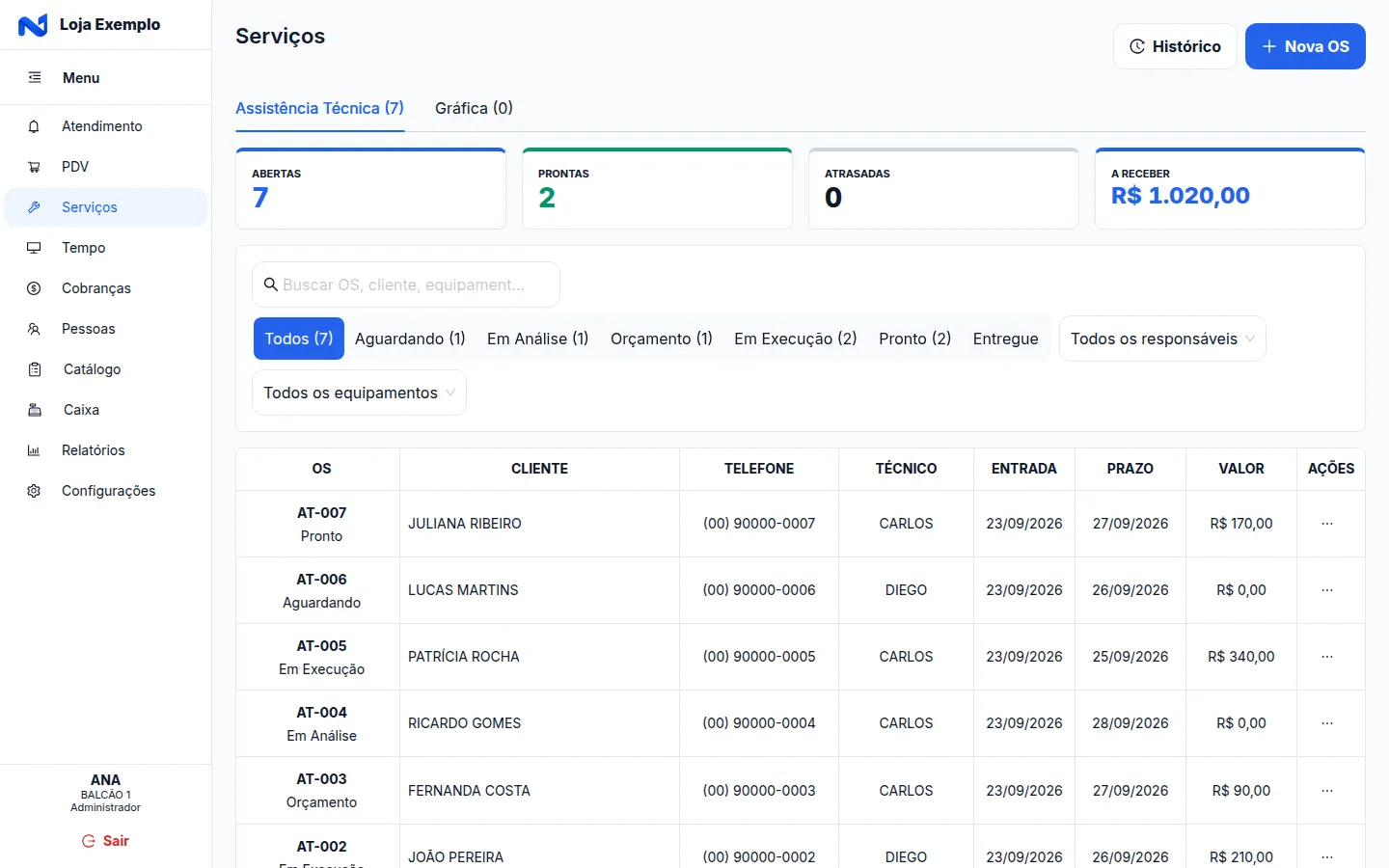Click the Catálogo clipboard icon

click(x=35, y=369)
